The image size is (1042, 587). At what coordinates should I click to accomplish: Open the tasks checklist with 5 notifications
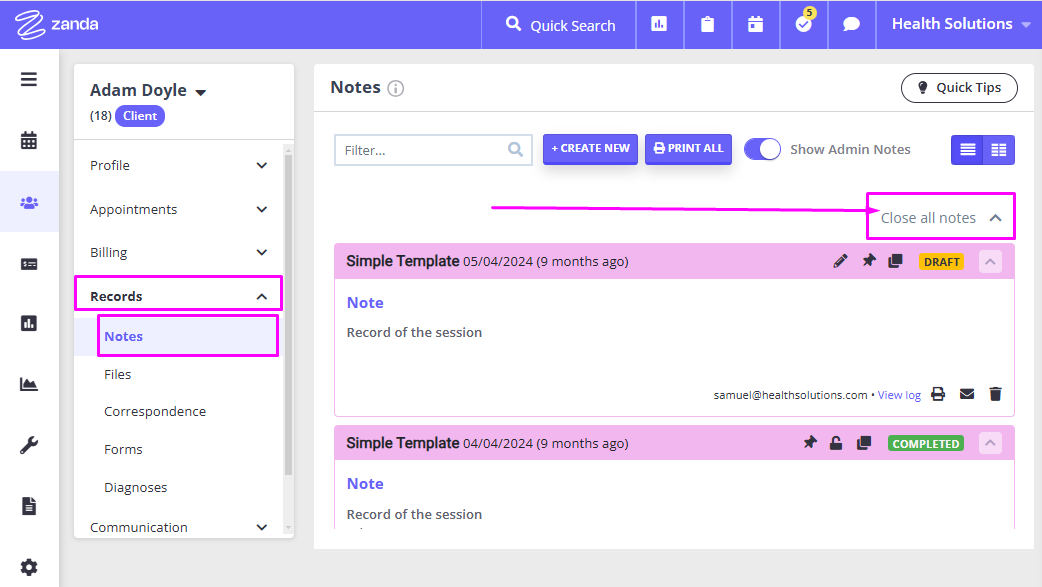[803, 24]
